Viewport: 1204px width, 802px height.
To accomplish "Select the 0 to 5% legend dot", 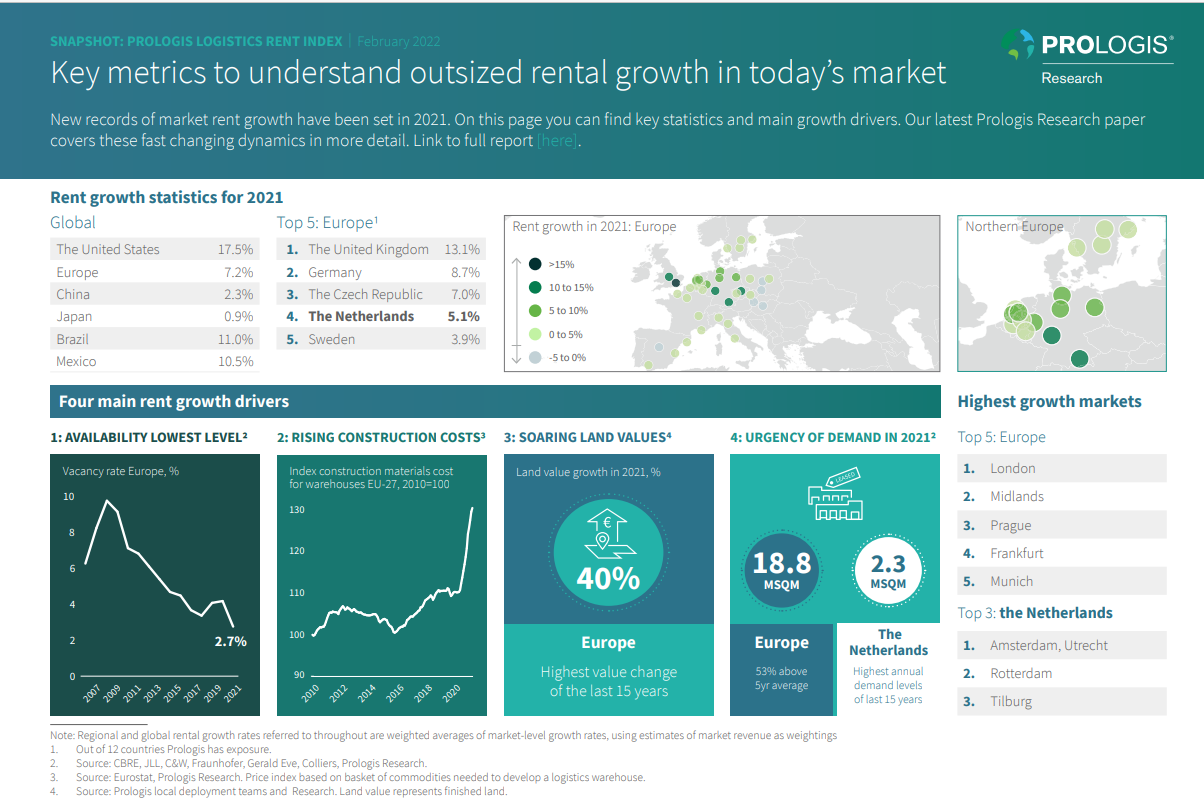I will (535, 334).
